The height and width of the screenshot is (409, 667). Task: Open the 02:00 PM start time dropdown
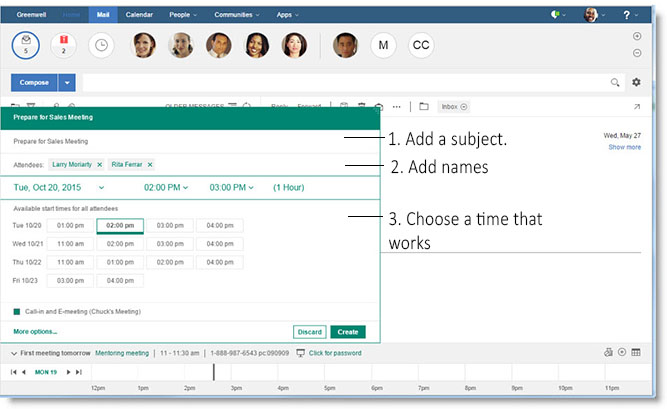(x=166, y=188)
